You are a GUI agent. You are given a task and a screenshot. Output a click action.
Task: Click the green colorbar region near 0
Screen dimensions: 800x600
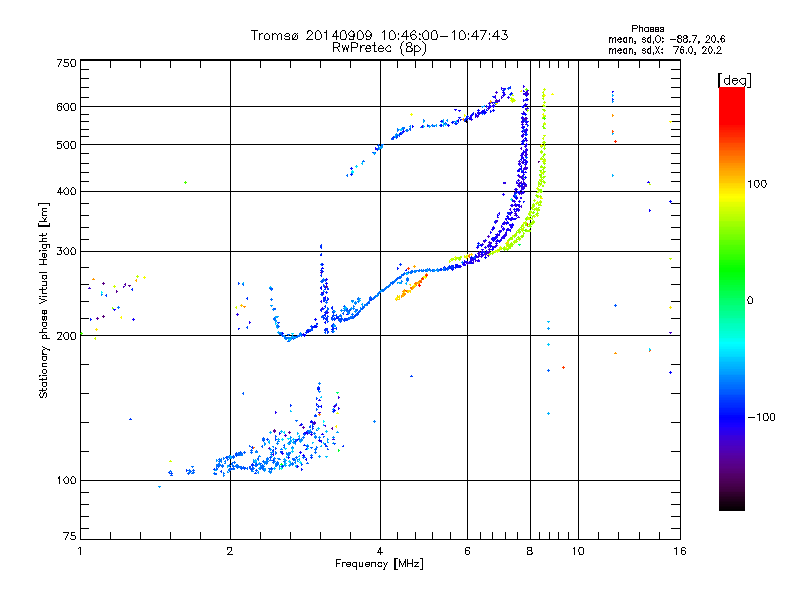tap(732, 286)
